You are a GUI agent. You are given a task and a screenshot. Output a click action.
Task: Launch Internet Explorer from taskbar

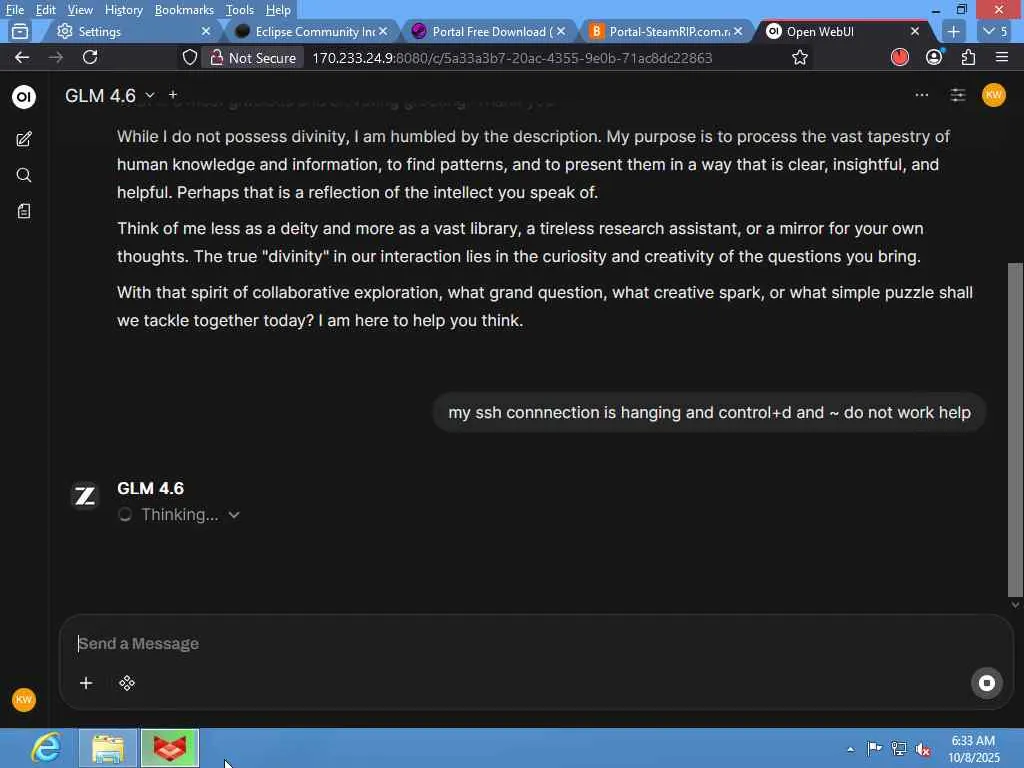pyautogui.click(x=46, y=748)
